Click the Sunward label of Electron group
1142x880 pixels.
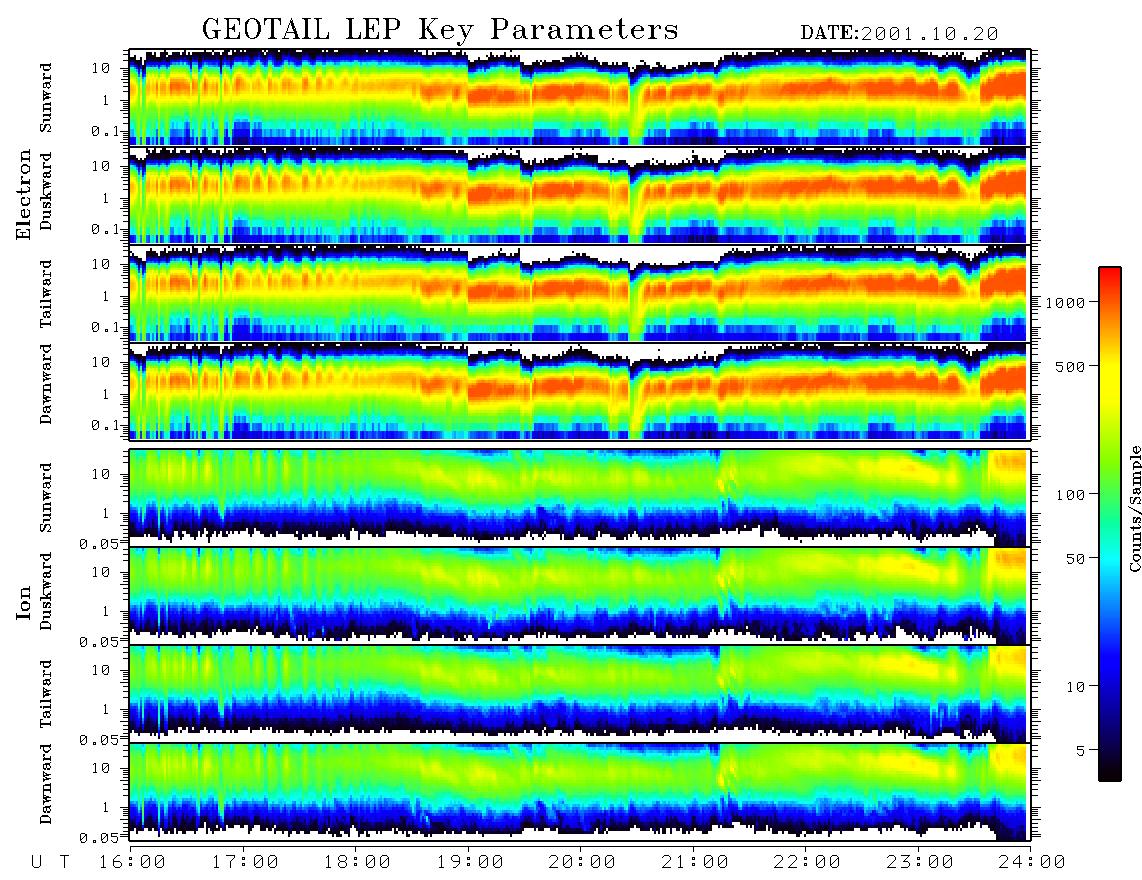46,97
